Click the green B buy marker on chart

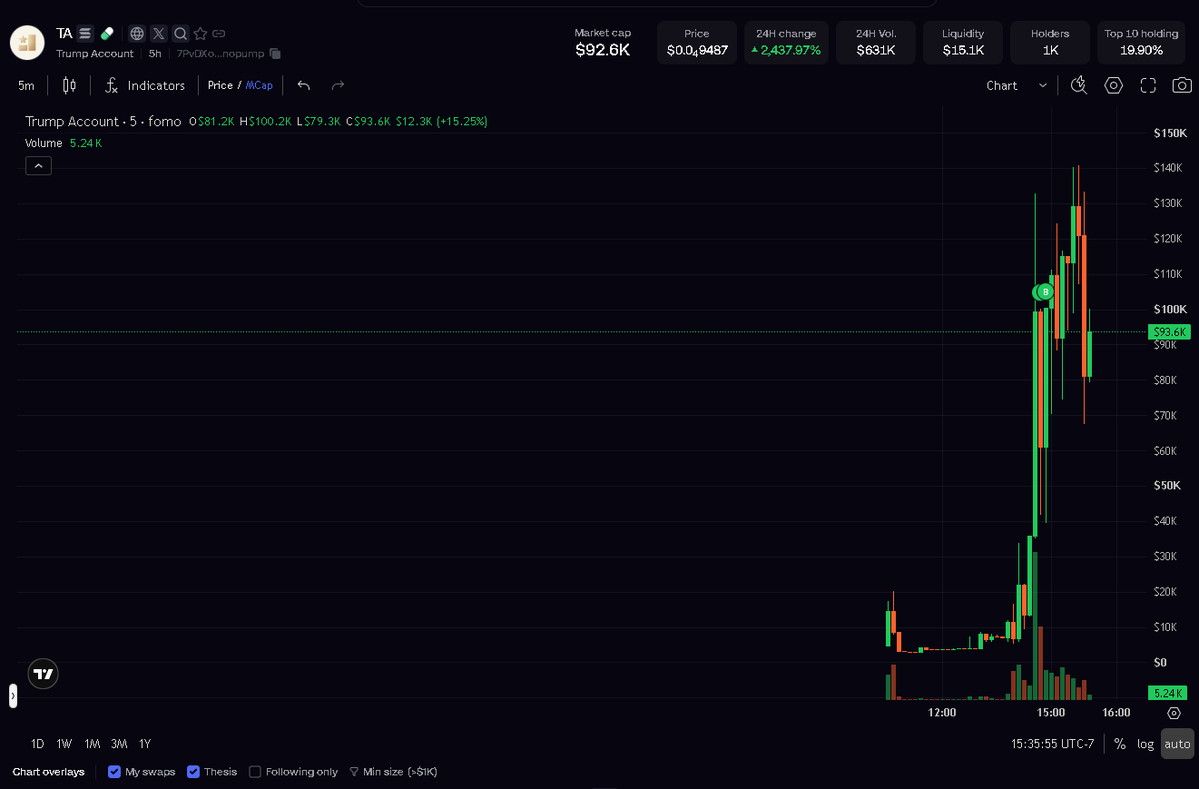[x=1045, y=291]
